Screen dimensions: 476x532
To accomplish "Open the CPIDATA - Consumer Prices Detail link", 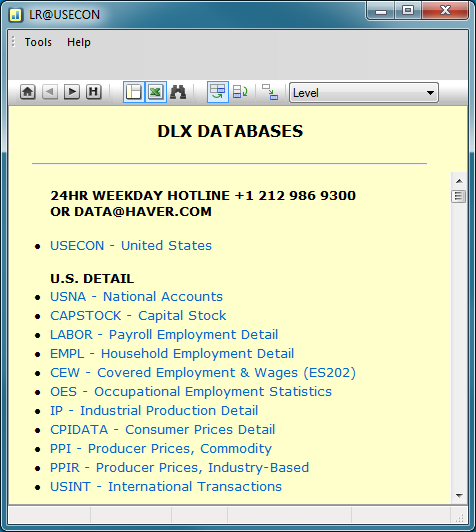I will click(x=163, y=430).
